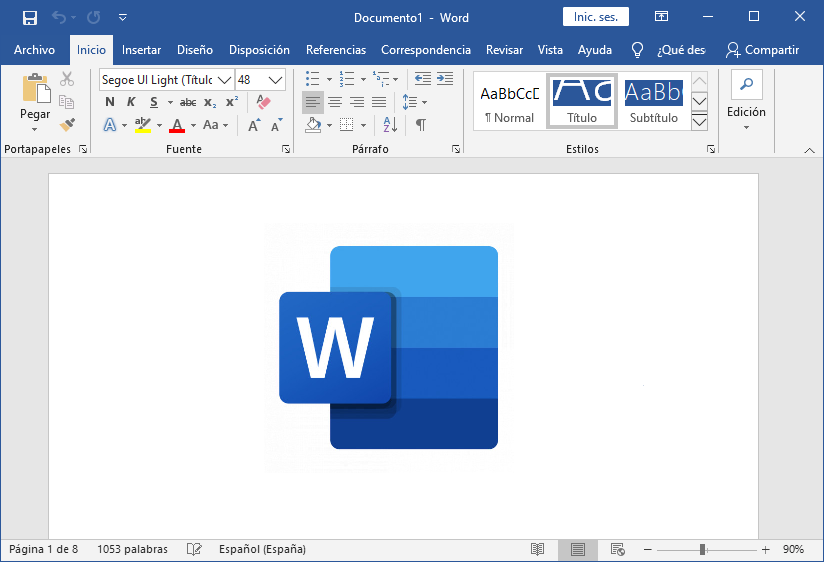This screenshot has height=562, width=824.
Task: Toggle strikethrough abc formatting
Action: pyautogui.click(x=188, y=102)
